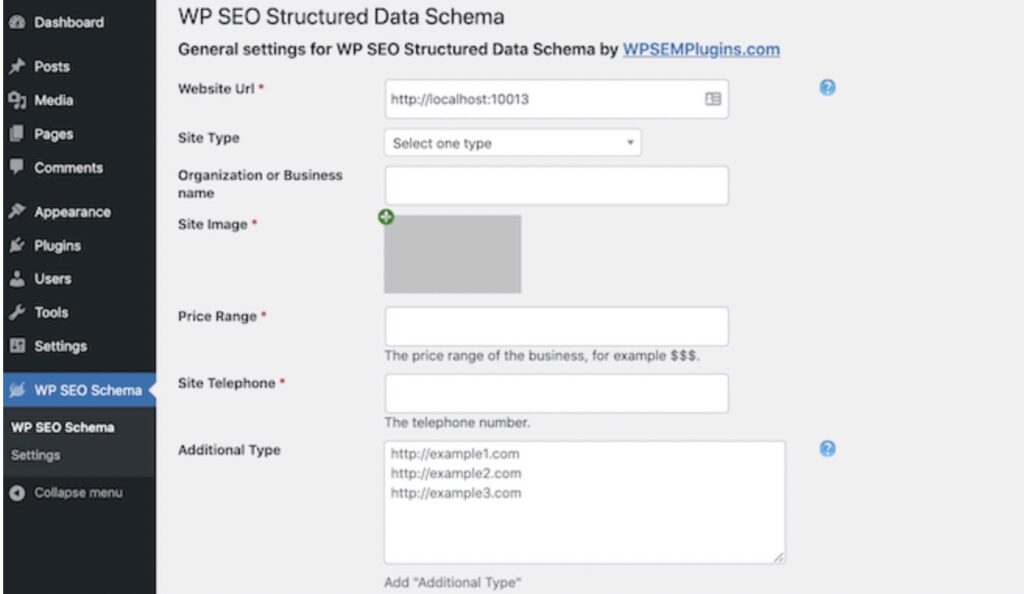This screenshot has height=594, width=1024.
Task: Click the autofill icon inside Website Url field
Action: pyautogui.click(x=712, y=99)
